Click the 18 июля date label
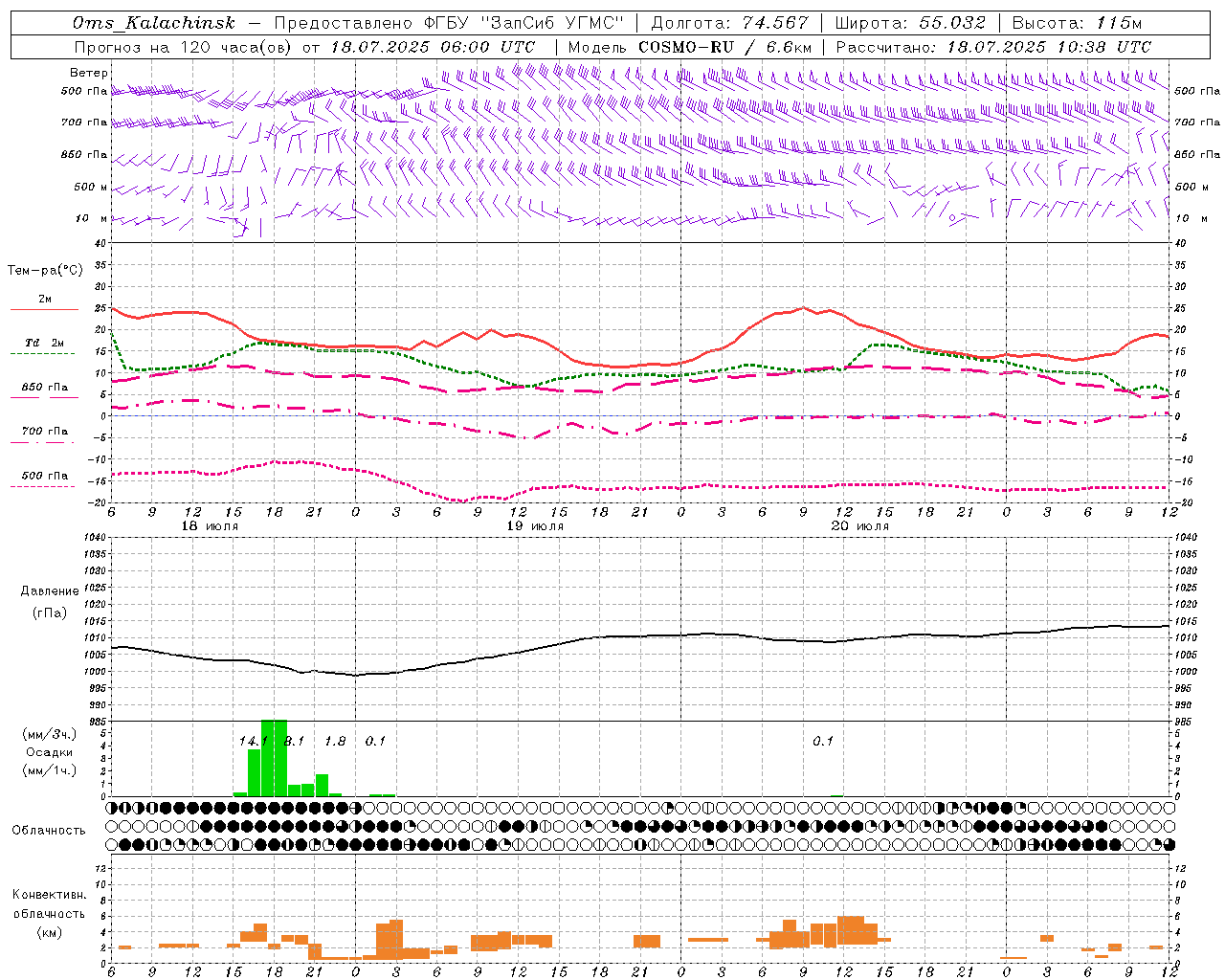 point(210,526)
